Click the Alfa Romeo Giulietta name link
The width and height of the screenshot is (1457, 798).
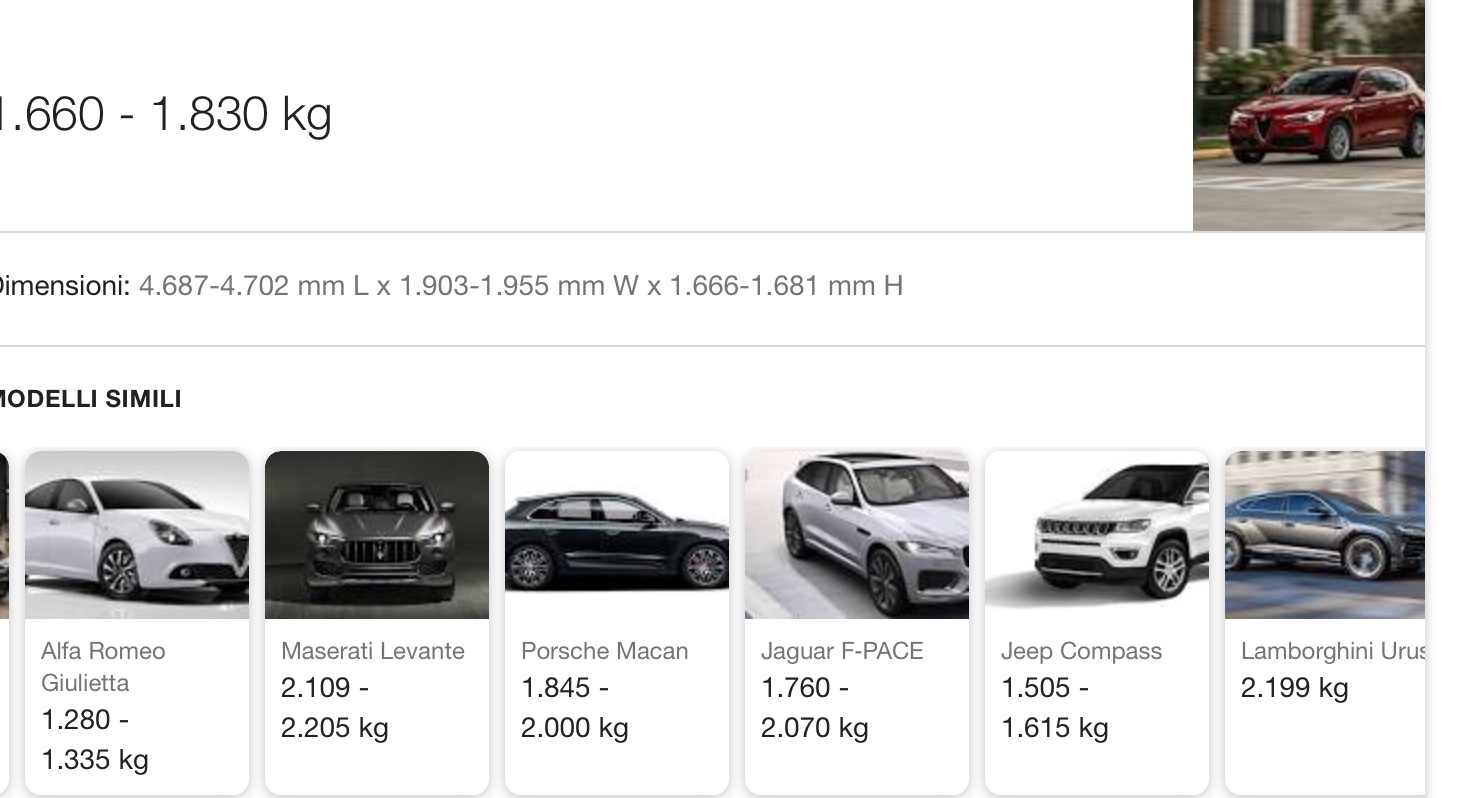click(x=103, y=667)
